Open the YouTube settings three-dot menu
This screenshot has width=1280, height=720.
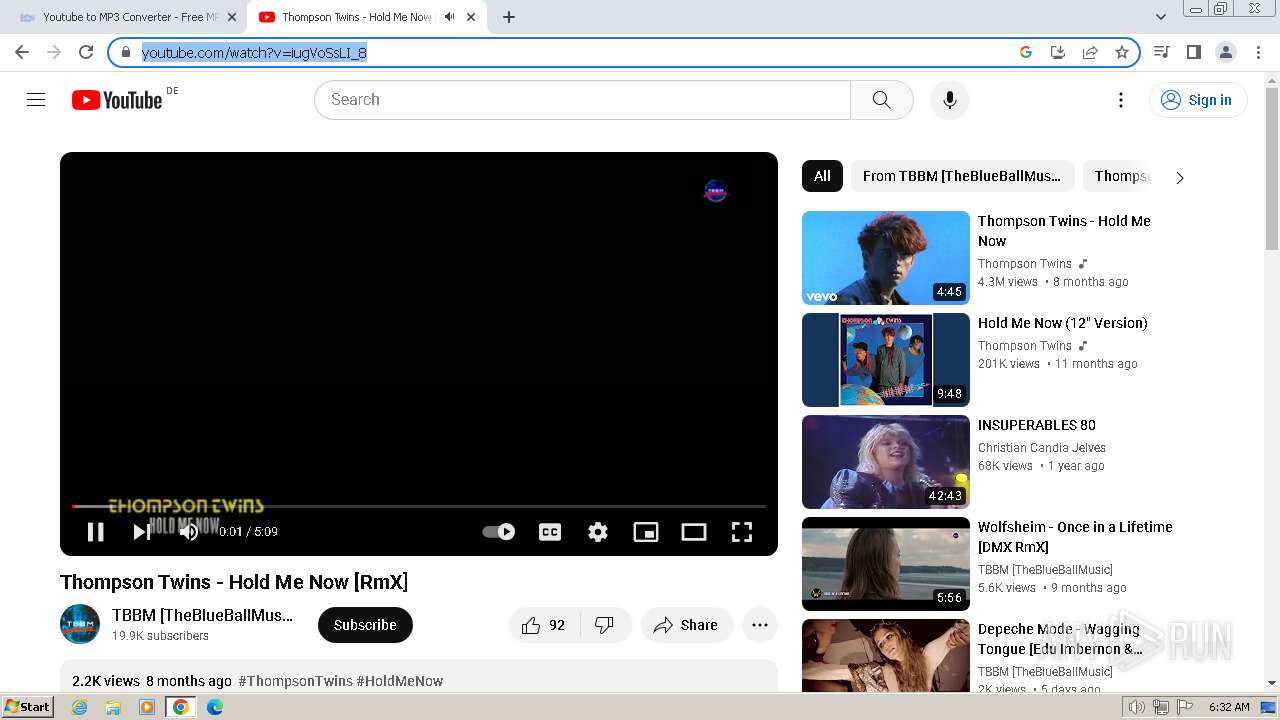pyautogui.click(x=1121, y=100)
